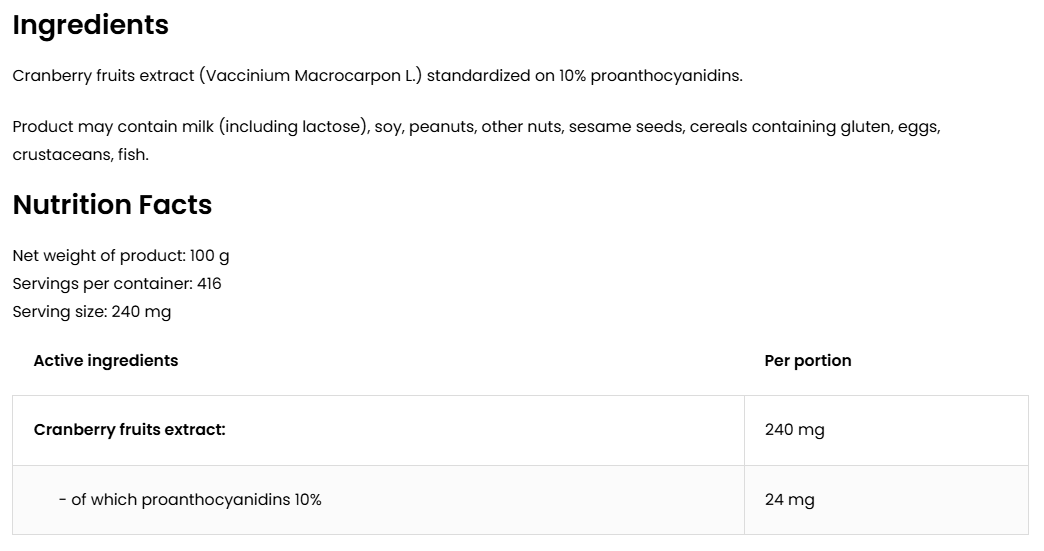
Task: Click the 'Active ingredients' column header
Action: [x=106, y=361]
